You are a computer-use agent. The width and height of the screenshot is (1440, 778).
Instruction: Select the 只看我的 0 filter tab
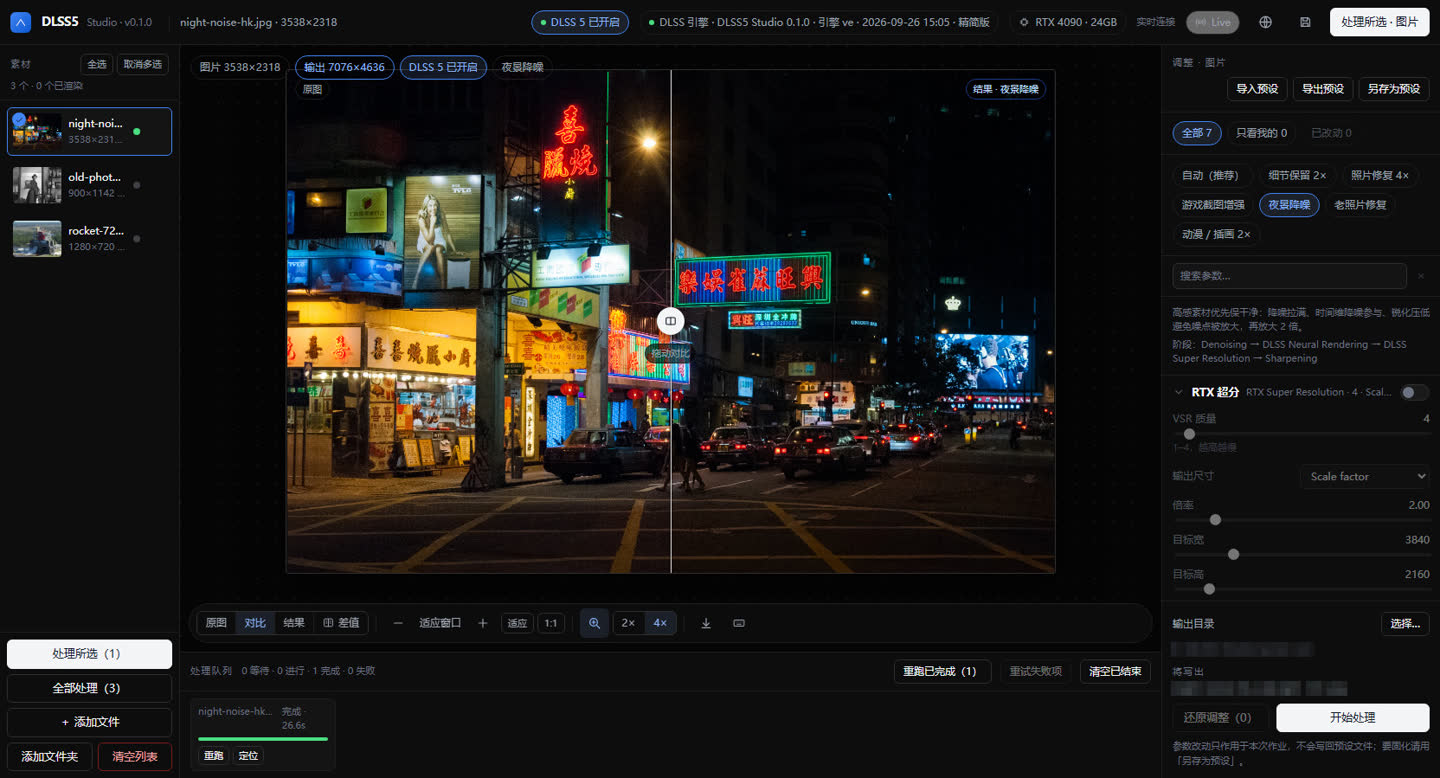pos(1261,133)
